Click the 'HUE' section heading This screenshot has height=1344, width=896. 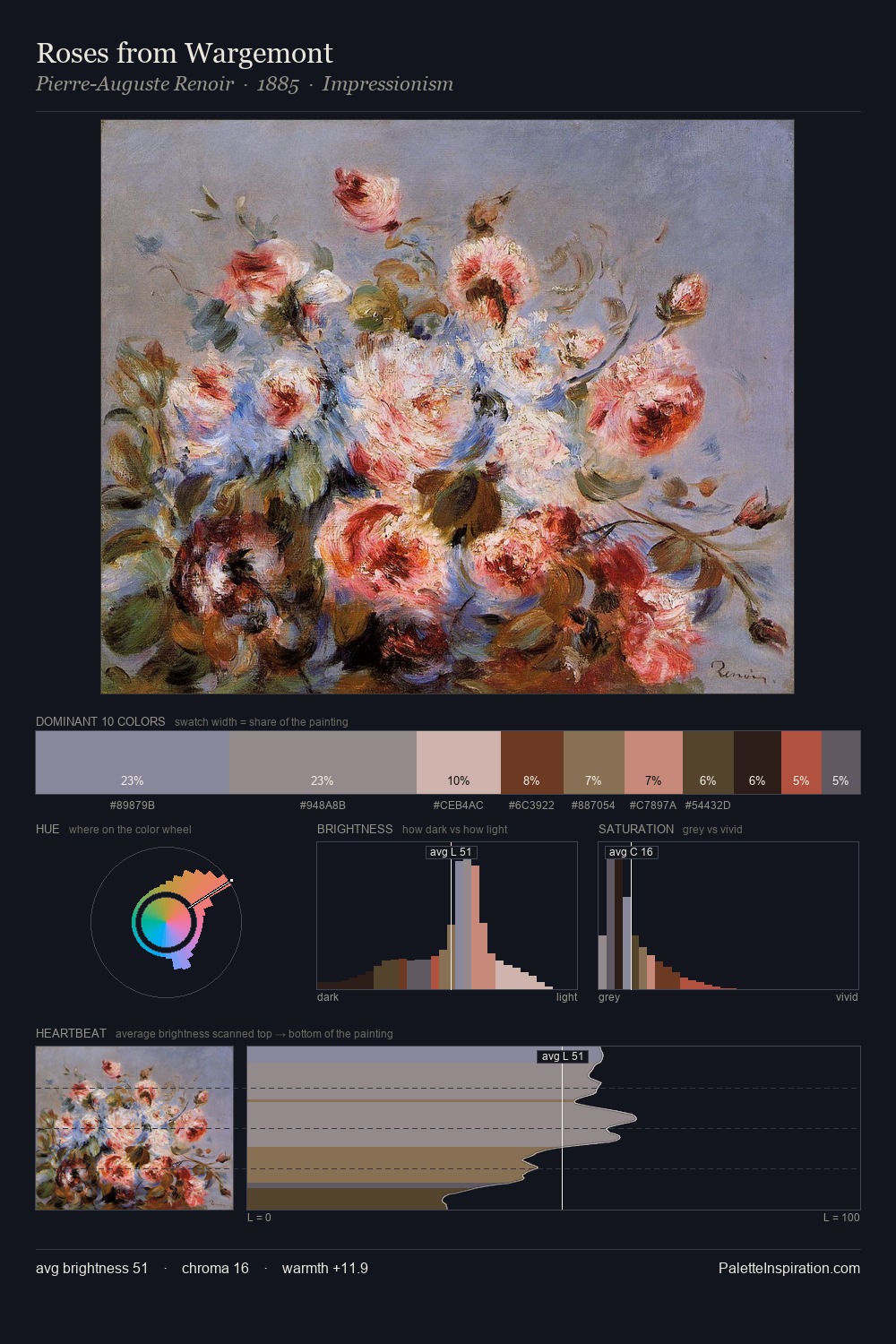(x=47, y=829)
